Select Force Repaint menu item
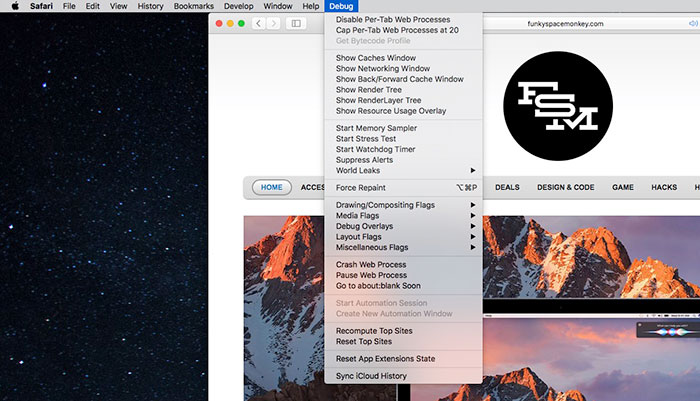 click(361, 187)
